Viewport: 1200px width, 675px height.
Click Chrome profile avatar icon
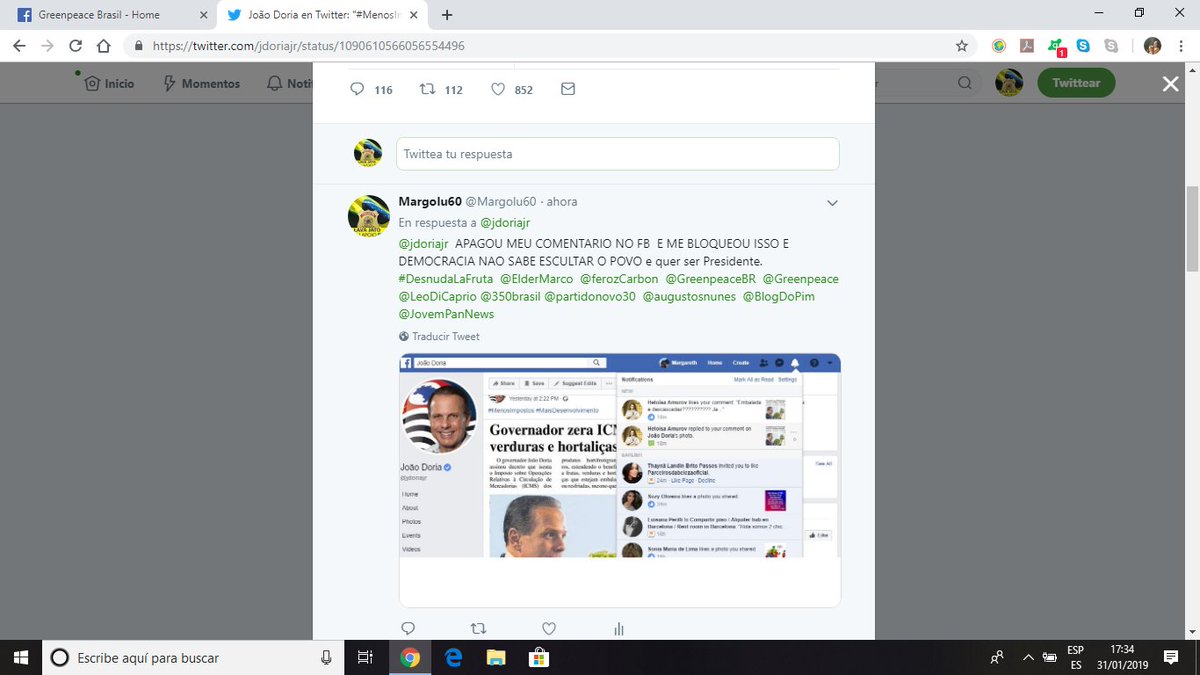(1152, 46)
